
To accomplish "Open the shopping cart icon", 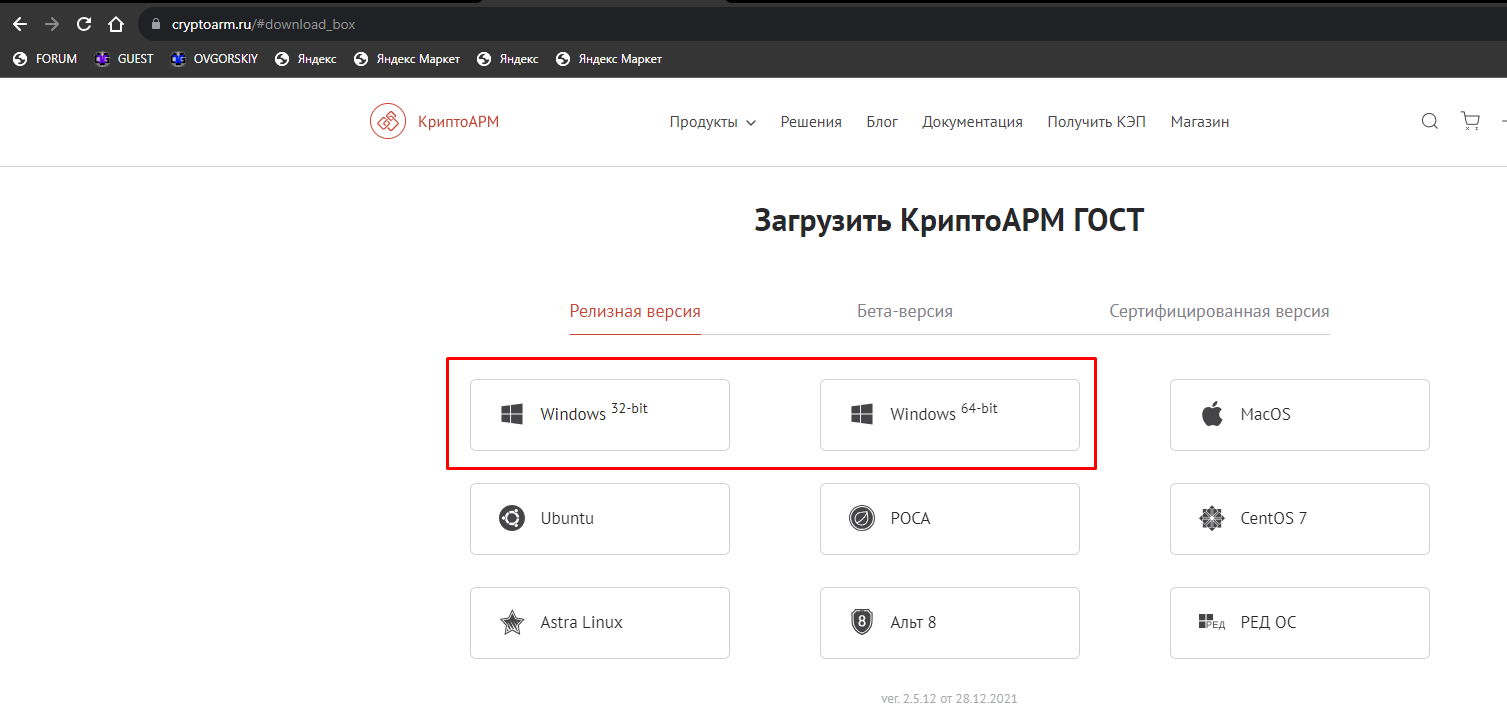I will point(1470,121).
